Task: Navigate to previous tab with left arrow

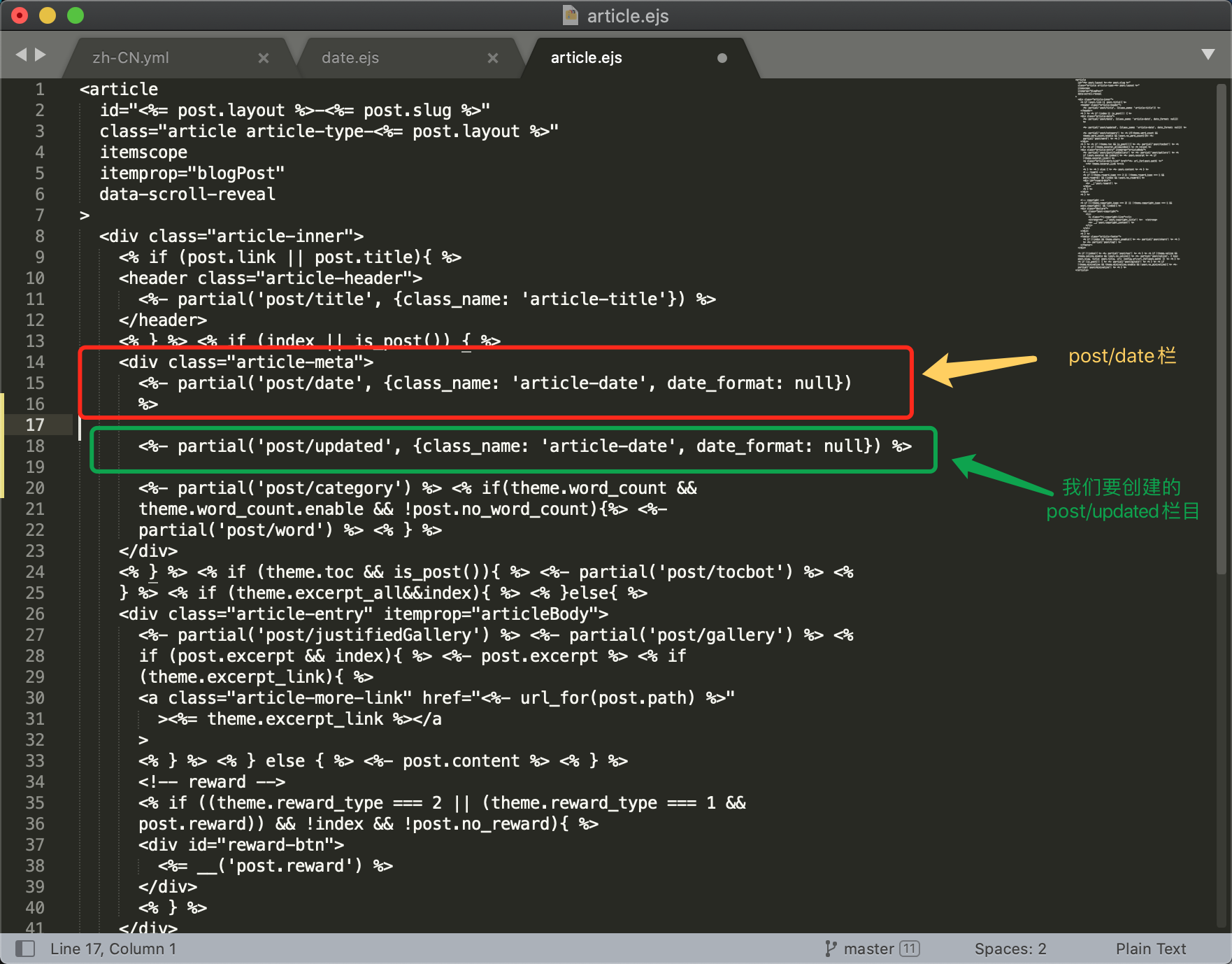Action: pos(21,55)
